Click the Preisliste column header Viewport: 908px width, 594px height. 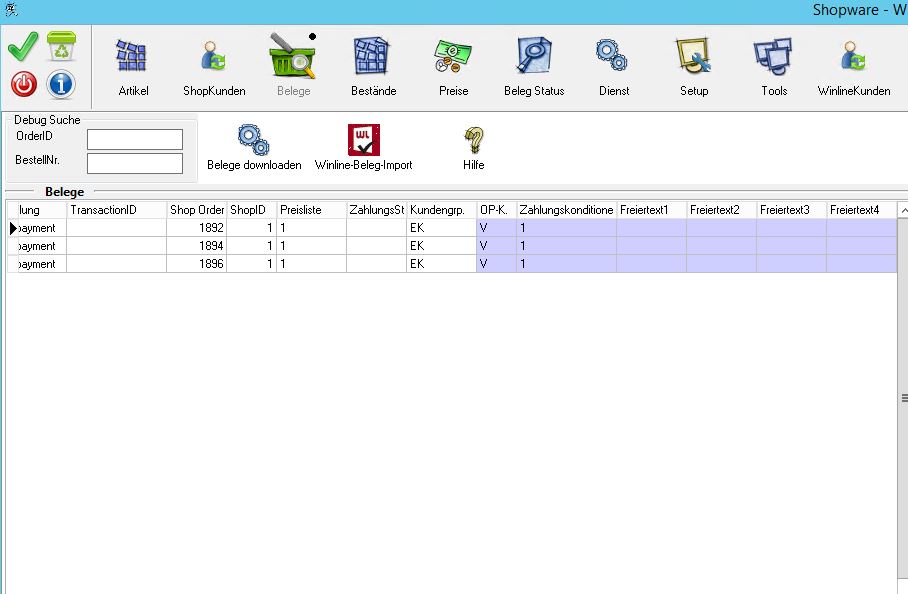(x=312, y=210)
